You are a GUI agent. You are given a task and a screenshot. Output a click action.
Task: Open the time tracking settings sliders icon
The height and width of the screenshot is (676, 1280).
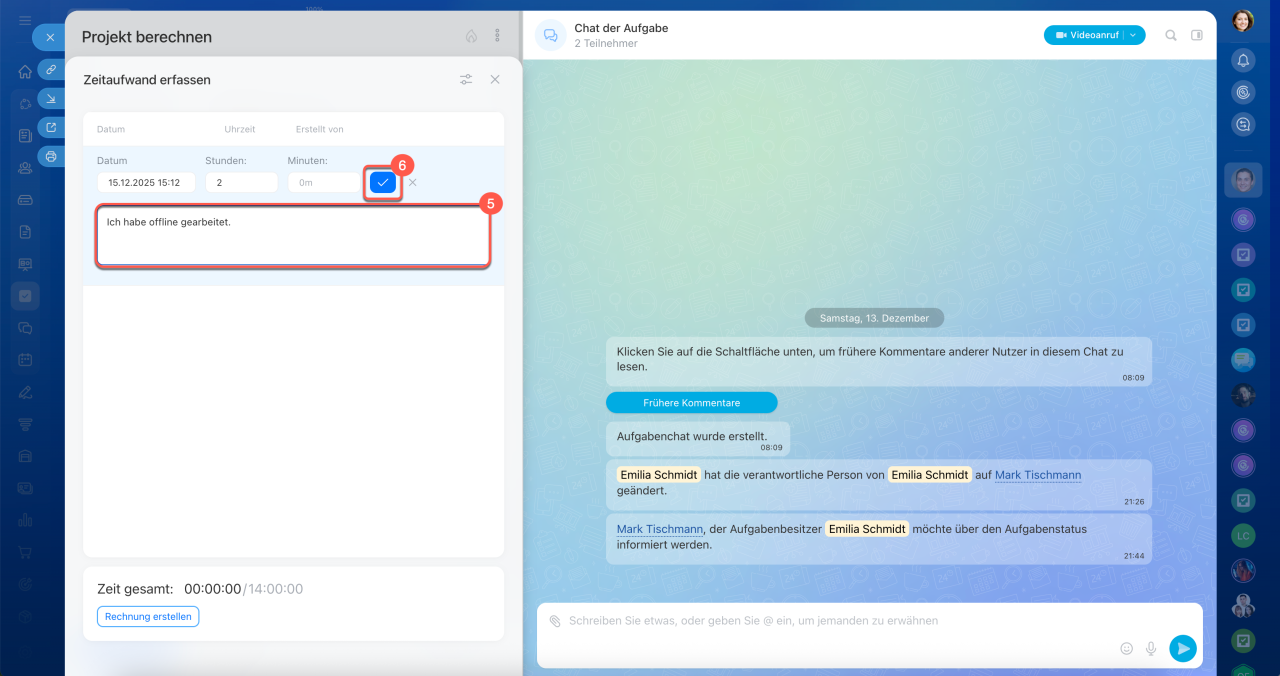coord(466,80)
